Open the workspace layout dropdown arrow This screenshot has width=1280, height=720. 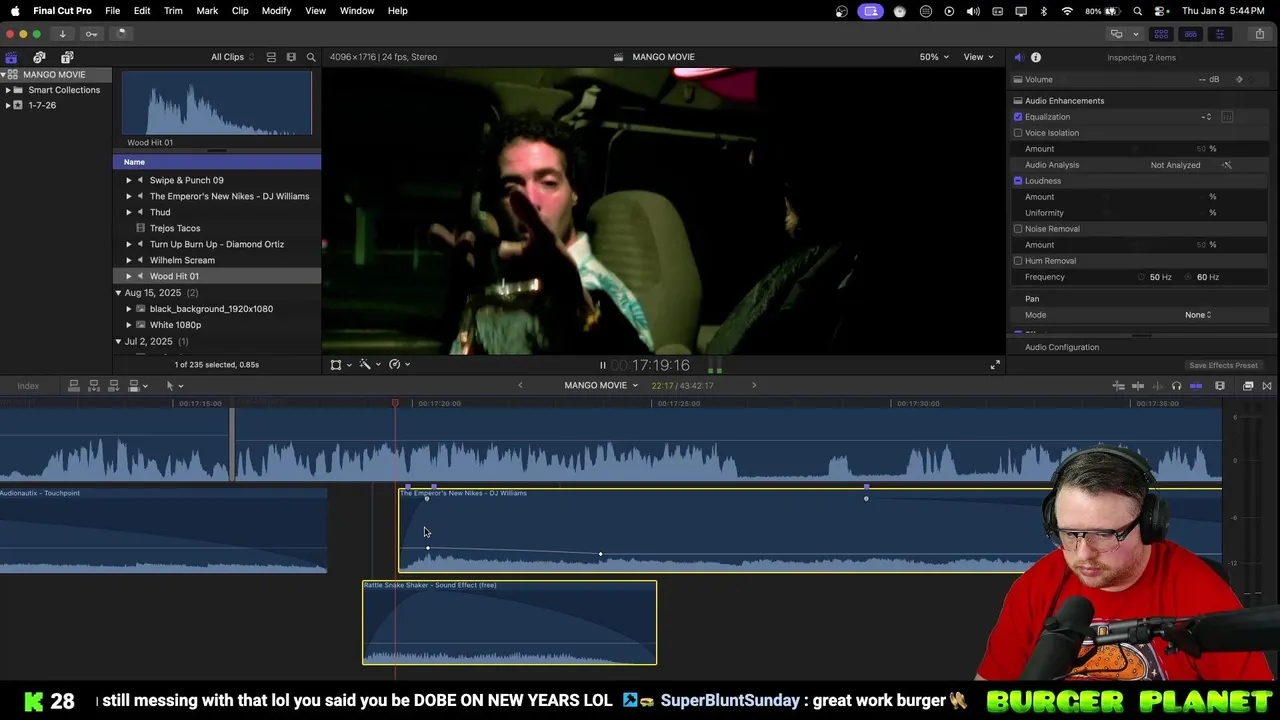(x=1136, y=34)
